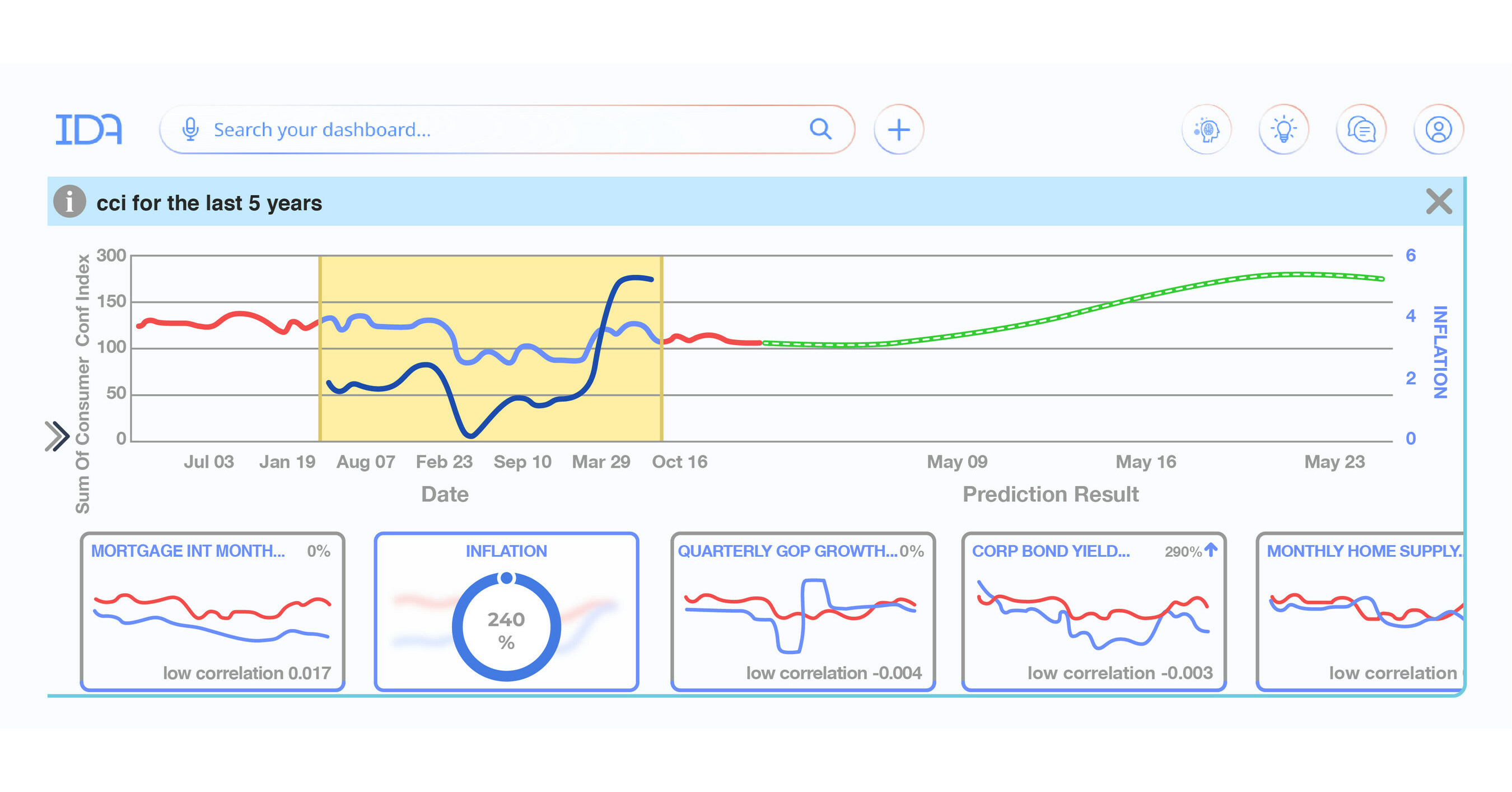This screenshot has width=1512, height=792.
Task: Select the Mortgage Int Month card
Action: tap(212, 611)
